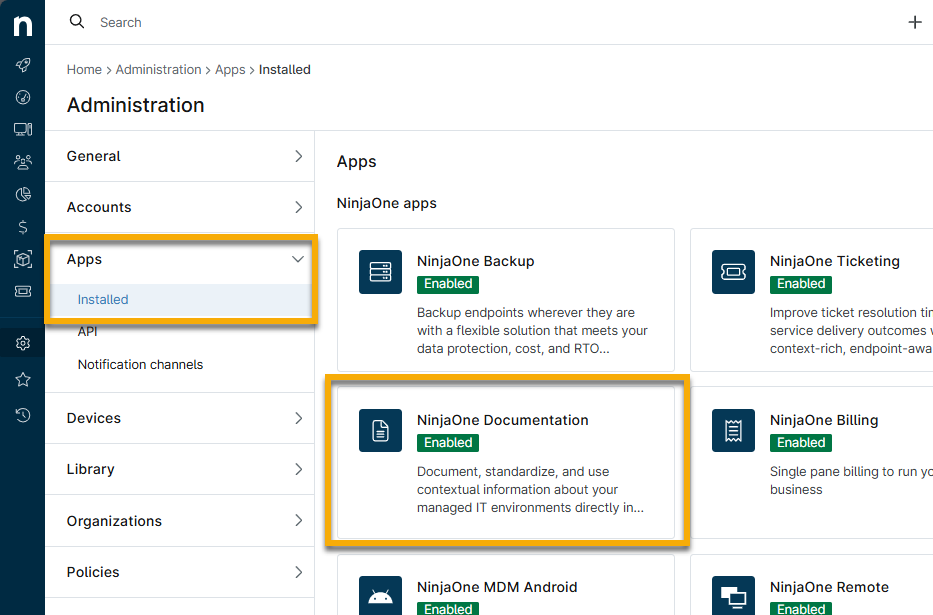Open the cube scan icon in sidebar

pyautogui.click(x=23, y=259)
